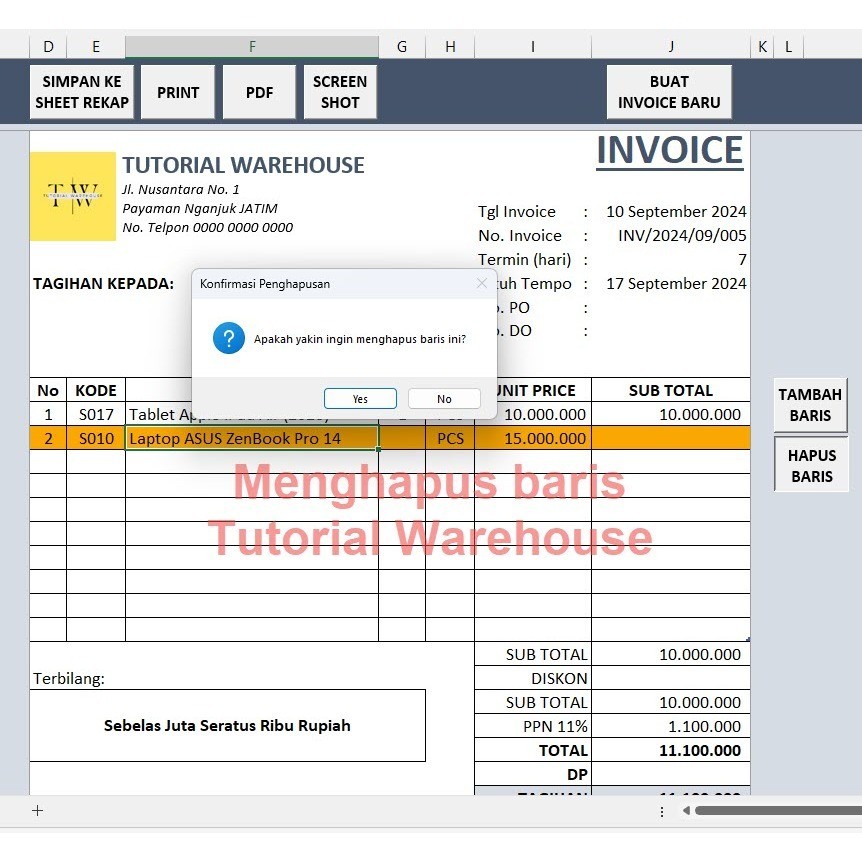The image size is (862, 862).
Task: Select the TOTAL value '11.100.000'
Action: (671, 750)
